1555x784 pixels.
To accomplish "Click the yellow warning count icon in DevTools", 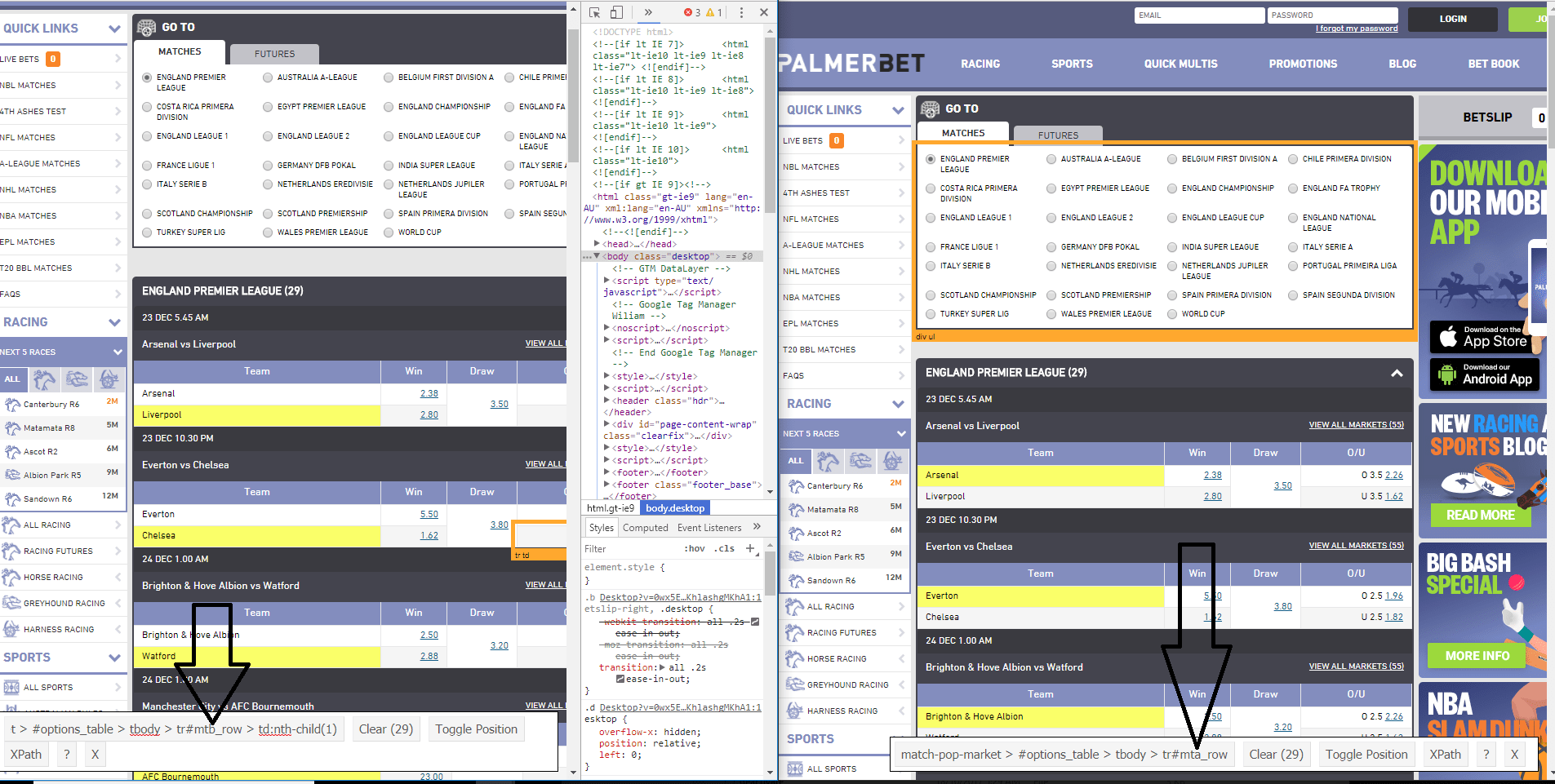I will [x=710, y=12].
